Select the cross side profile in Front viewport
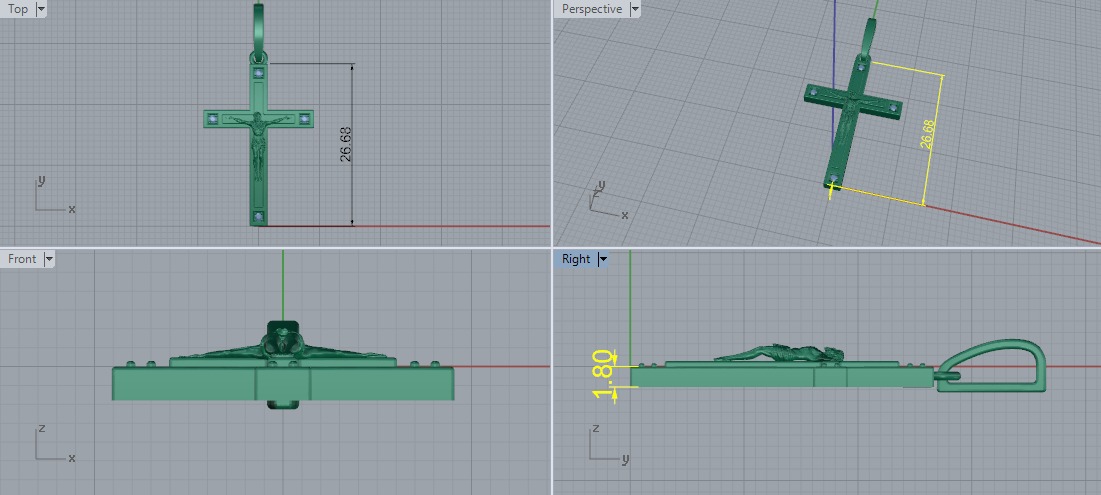The image size is (1101, 495). coord(282,383)
